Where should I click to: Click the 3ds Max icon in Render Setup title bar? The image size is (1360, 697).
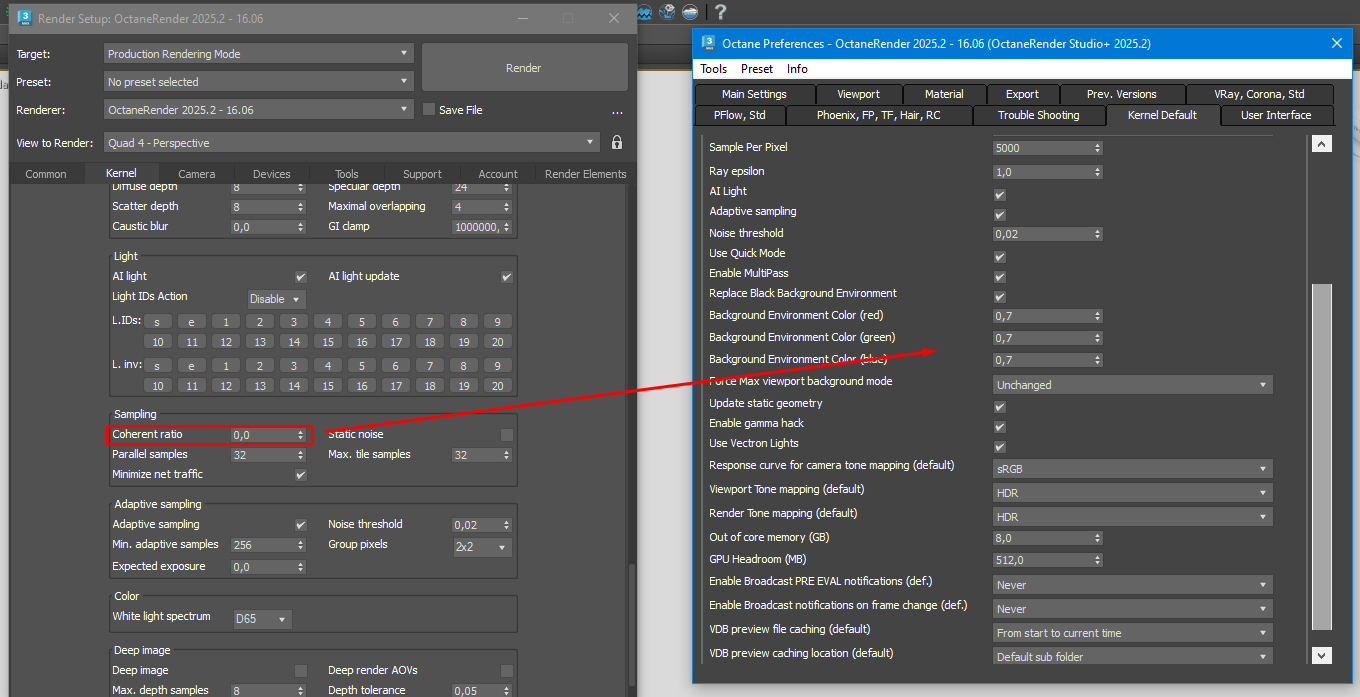pyautogui.click(x=24, y=18)
